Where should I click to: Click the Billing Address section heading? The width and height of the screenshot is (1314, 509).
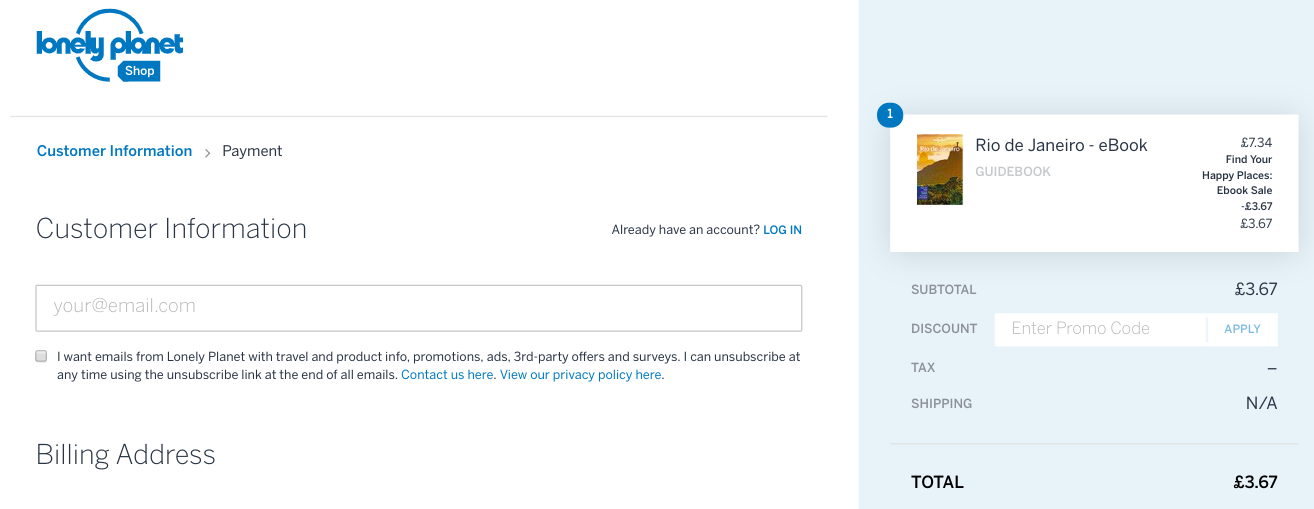(x=126, y=455)
